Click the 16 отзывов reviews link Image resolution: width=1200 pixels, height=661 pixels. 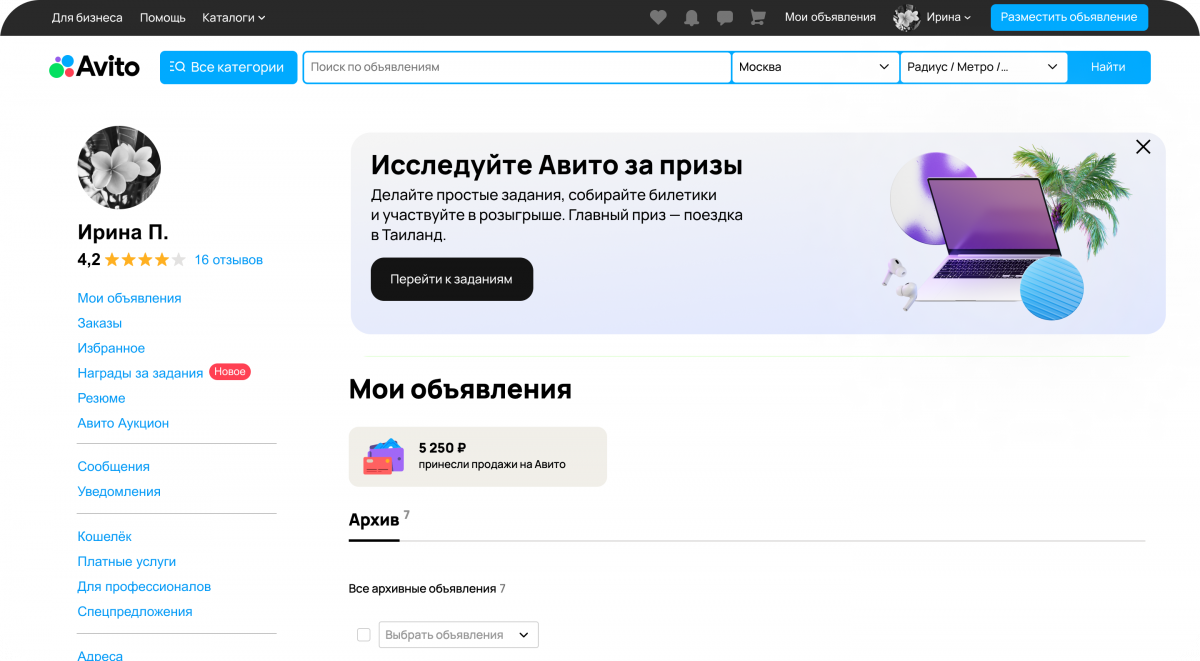point(228,260)
